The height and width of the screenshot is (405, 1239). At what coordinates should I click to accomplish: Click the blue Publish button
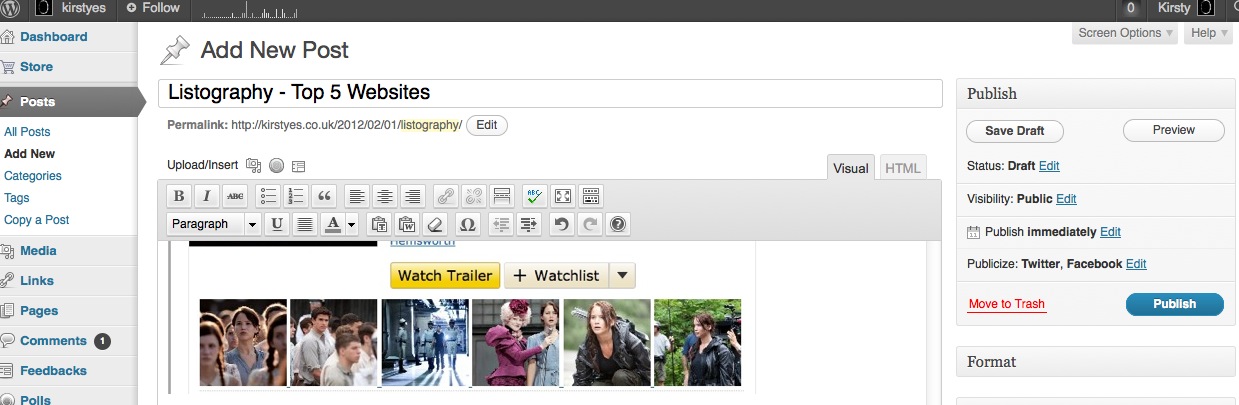coord(1174,304)
